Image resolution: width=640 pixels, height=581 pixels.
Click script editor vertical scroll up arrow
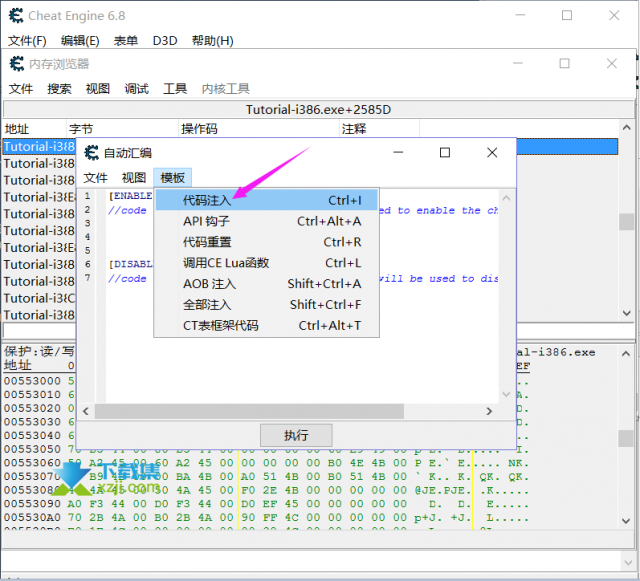507,198
